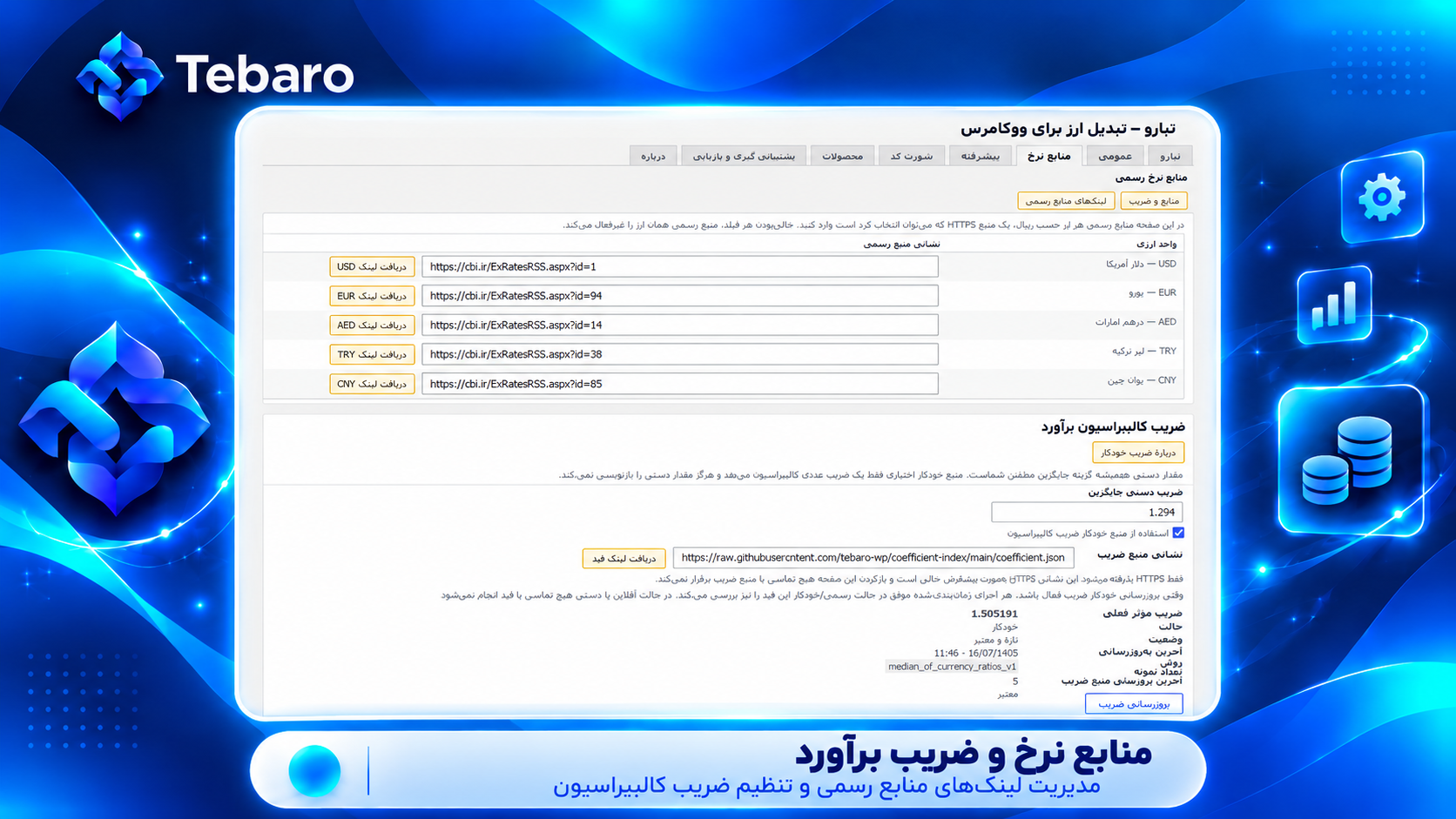The width and height of the screenshot is (1456, 819).
Task: Click the EUR — یورو currency label
Action: point(1152,293)
